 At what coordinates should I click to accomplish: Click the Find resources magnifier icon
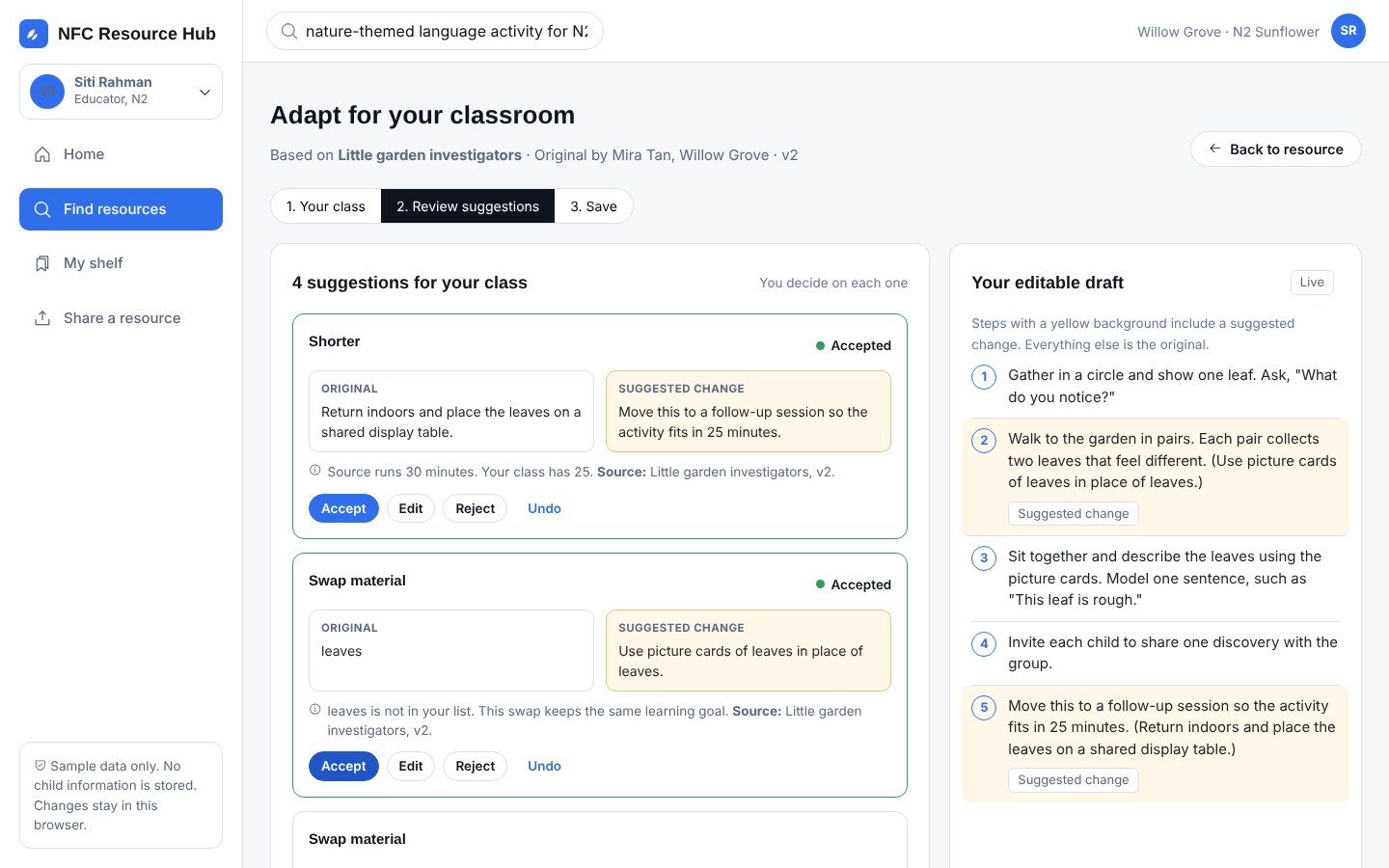pos(42,209)
